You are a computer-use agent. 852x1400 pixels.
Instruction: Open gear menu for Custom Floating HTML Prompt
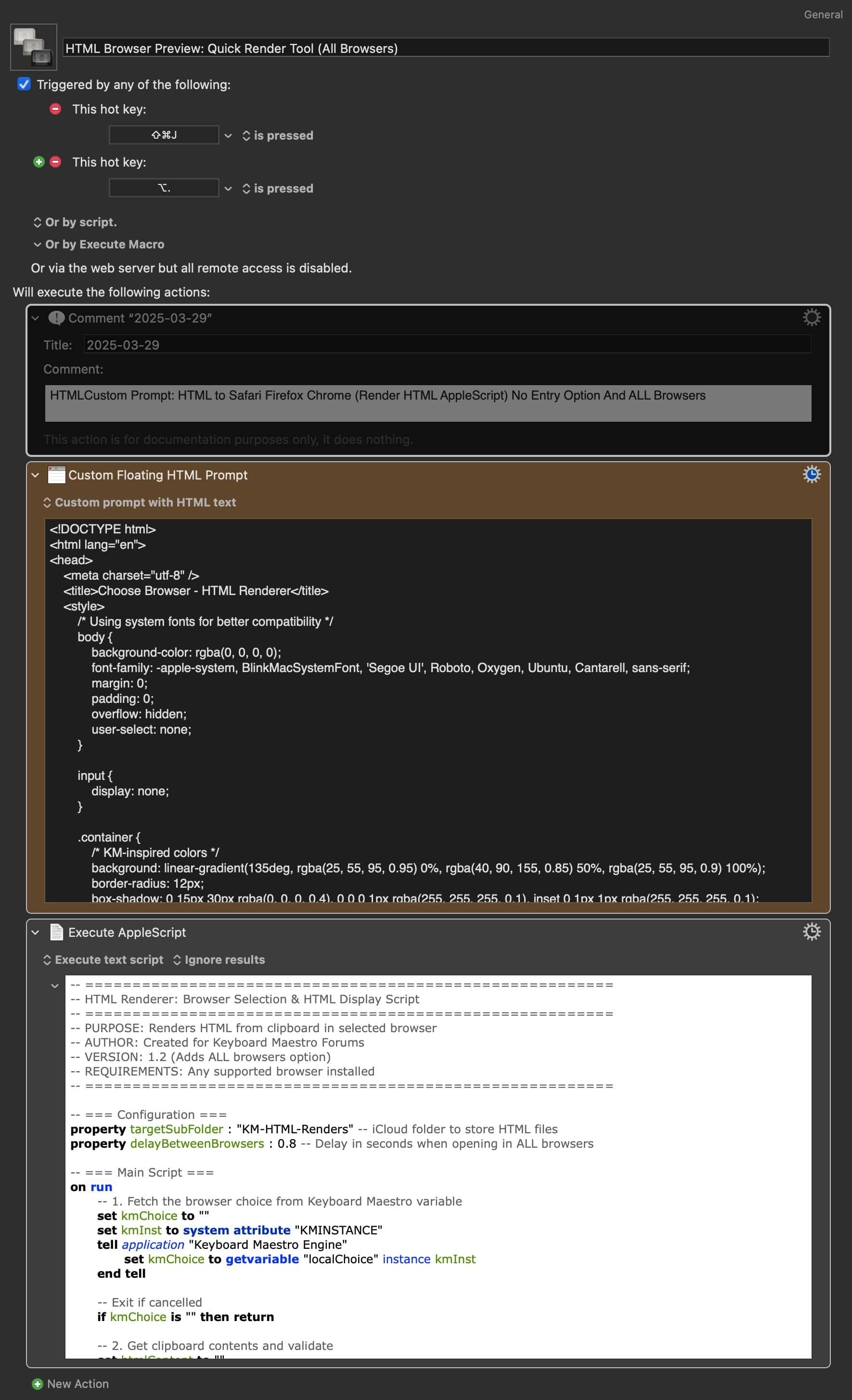point(812,474)
